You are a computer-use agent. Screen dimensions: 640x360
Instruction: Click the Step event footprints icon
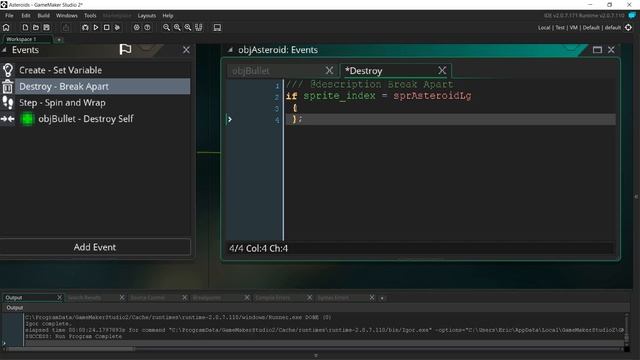click(8, 102)
